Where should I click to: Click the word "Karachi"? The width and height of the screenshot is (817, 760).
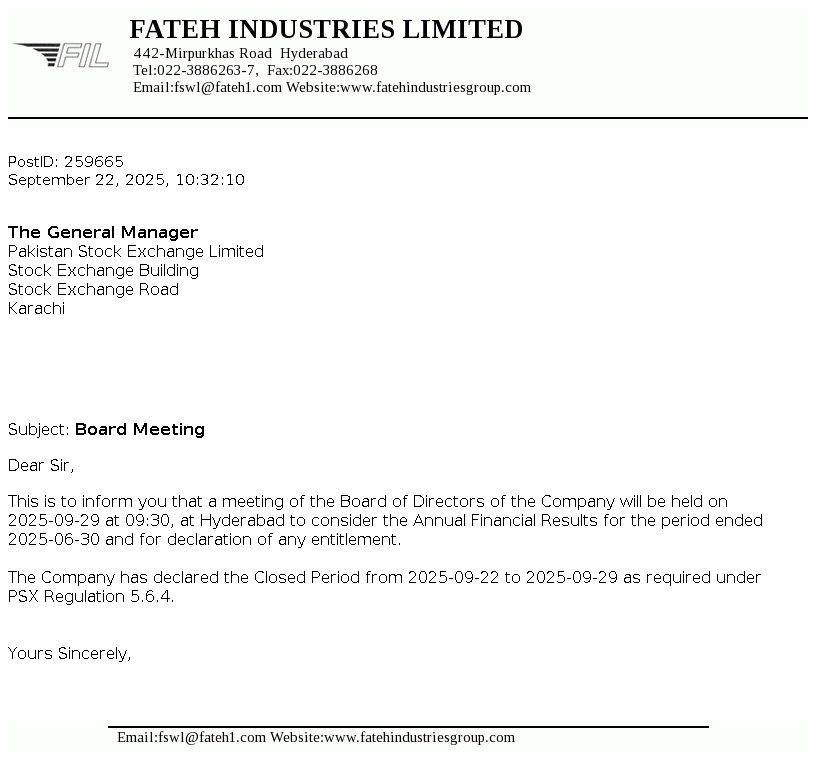[36, 308]
